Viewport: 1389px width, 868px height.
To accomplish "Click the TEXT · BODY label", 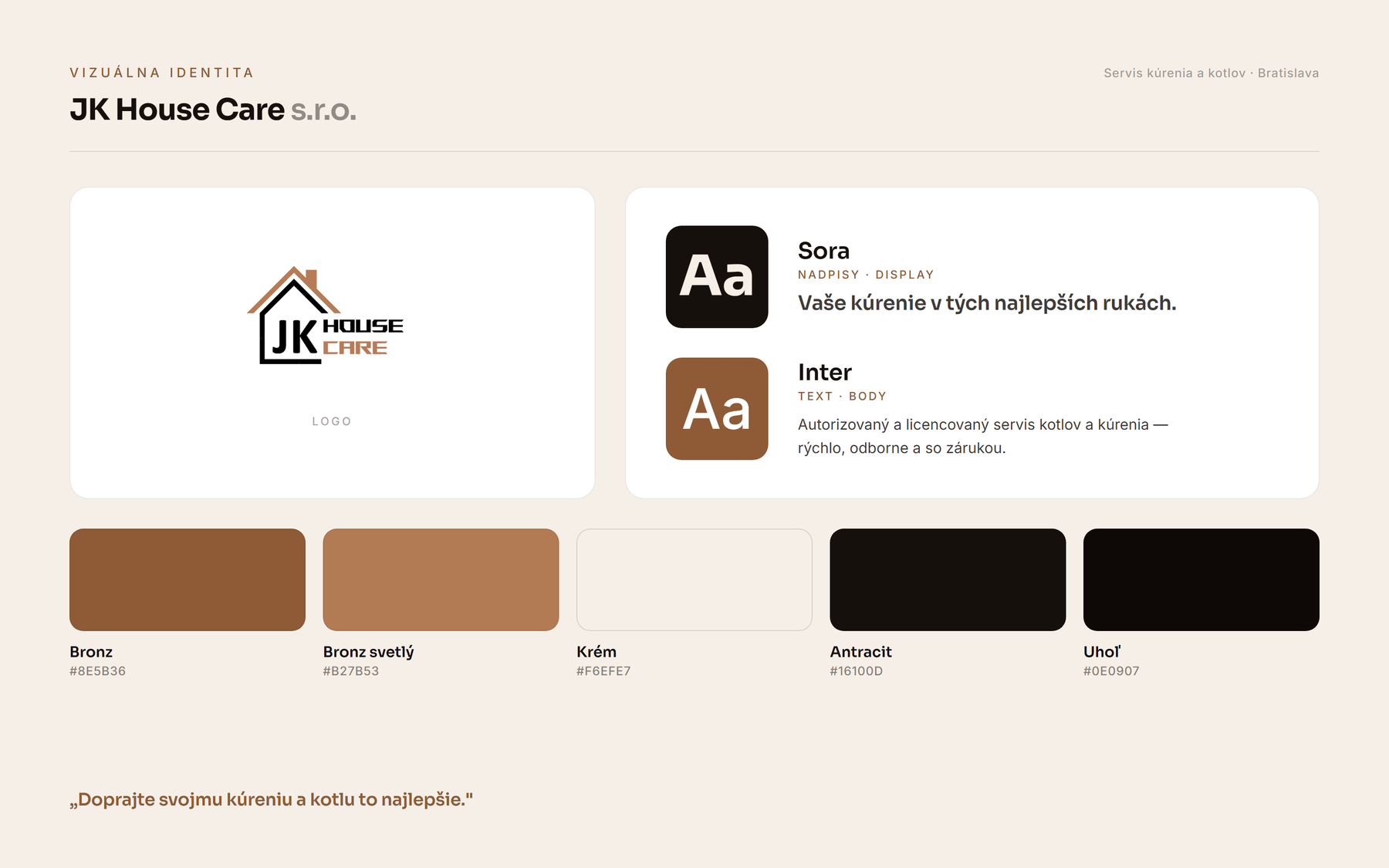I will [x=842, y=396].
